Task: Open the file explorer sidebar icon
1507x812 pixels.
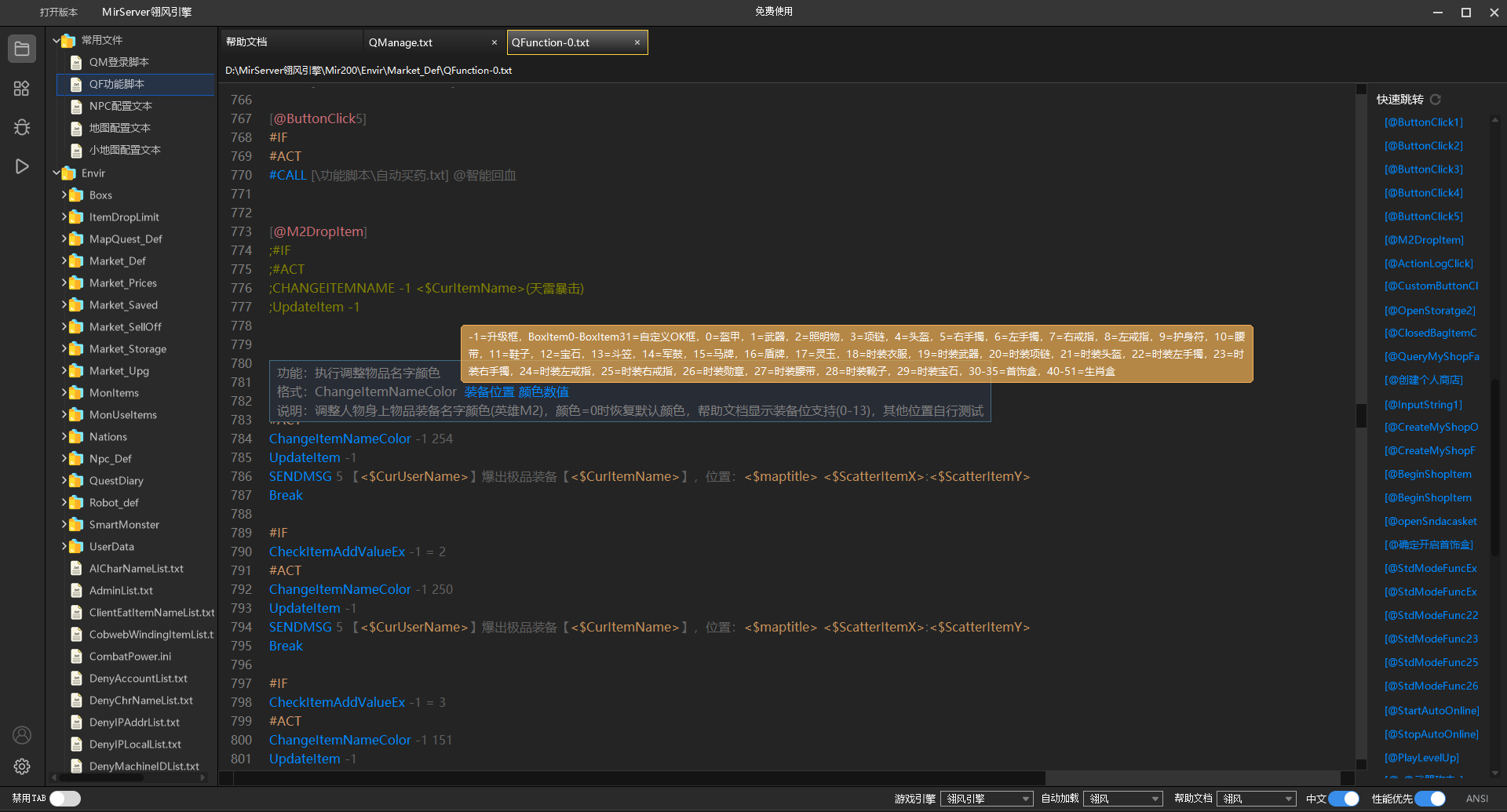Action: [22, 49]
